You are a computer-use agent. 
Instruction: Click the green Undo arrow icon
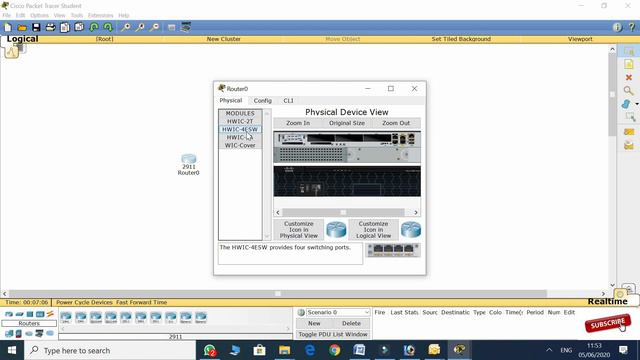pyautogui.click(x=94, y=27)
